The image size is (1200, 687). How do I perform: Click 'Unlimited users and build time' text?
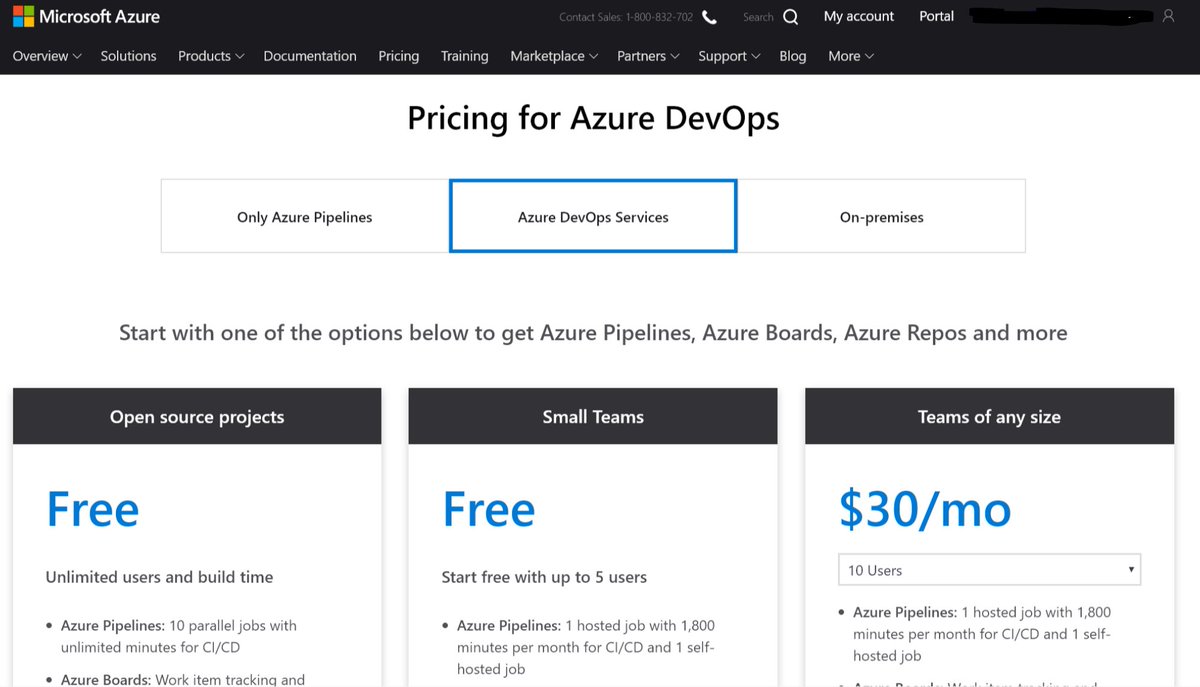(x=160, y=577)
